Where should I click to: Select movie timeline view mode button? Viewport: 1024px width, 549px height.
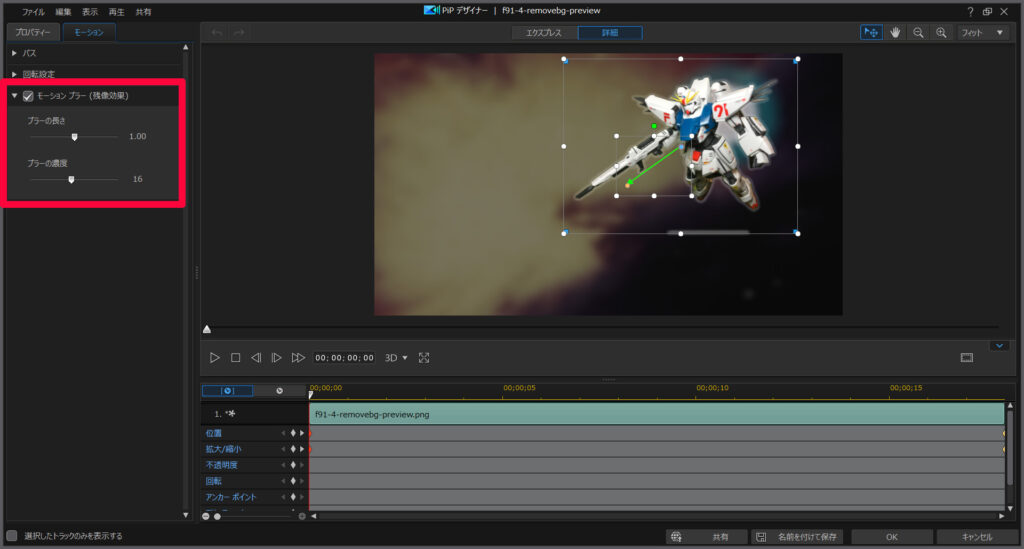280,390
